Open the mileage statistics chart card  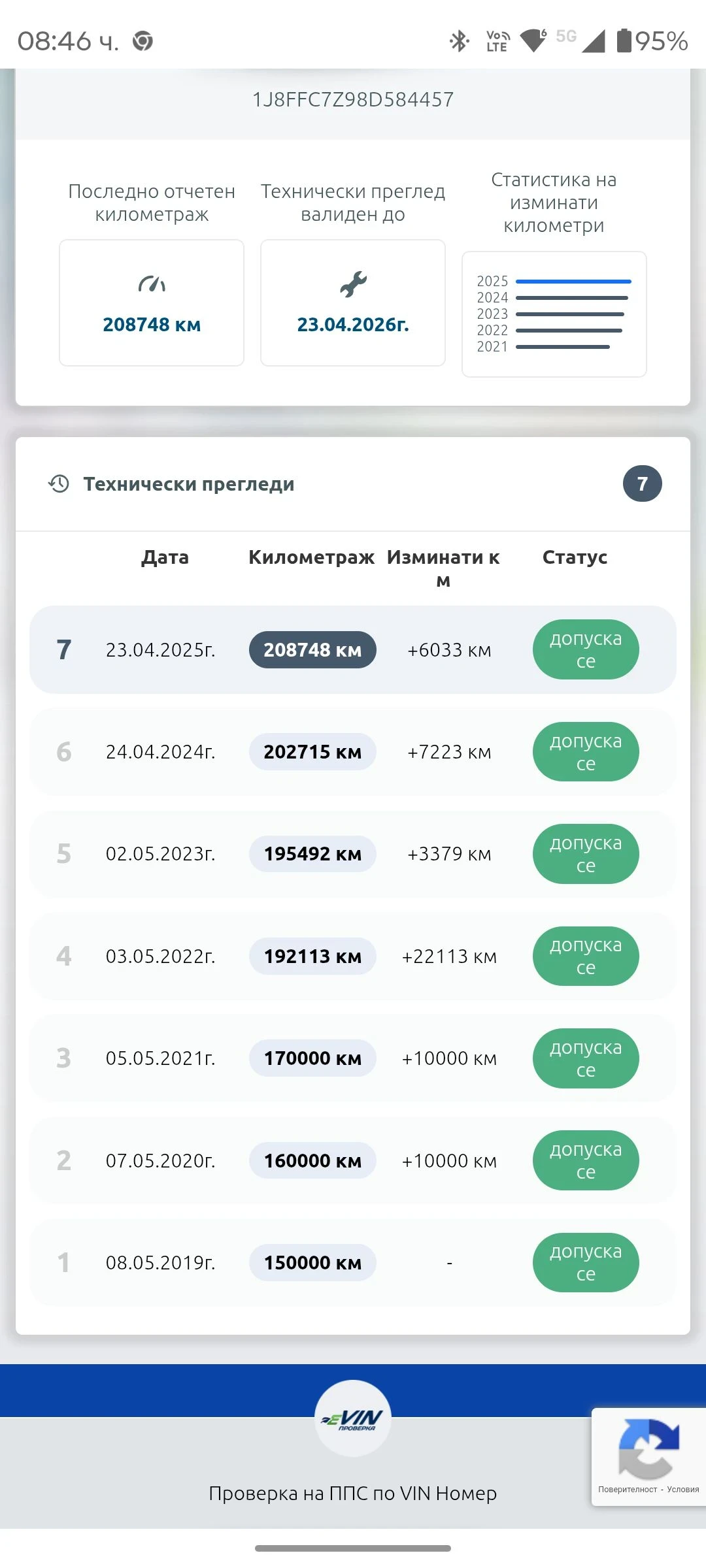pos(554,314)
